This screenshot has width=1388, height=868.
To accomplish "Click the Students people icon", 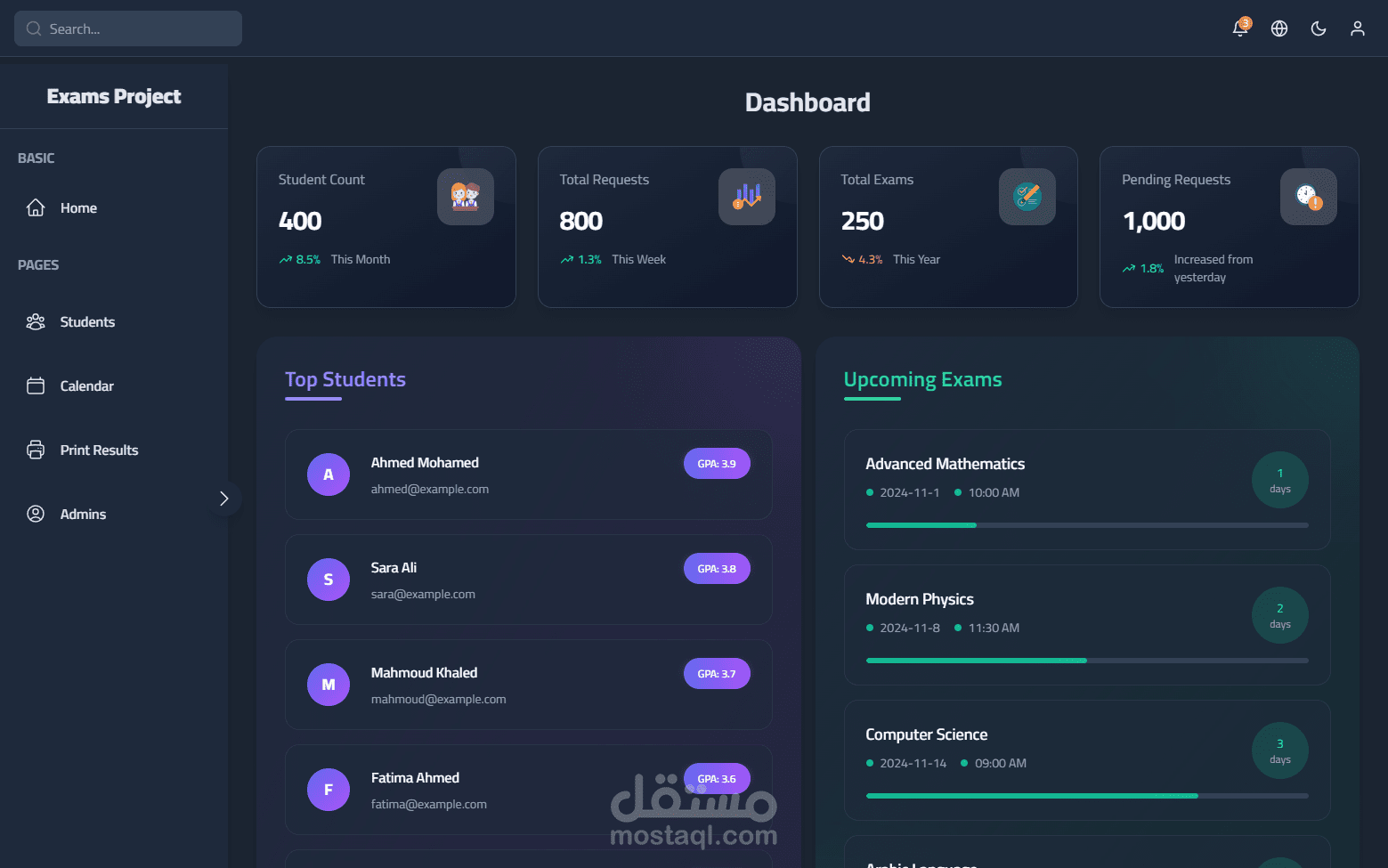I will pyautogui.click(x=36, y=321).
